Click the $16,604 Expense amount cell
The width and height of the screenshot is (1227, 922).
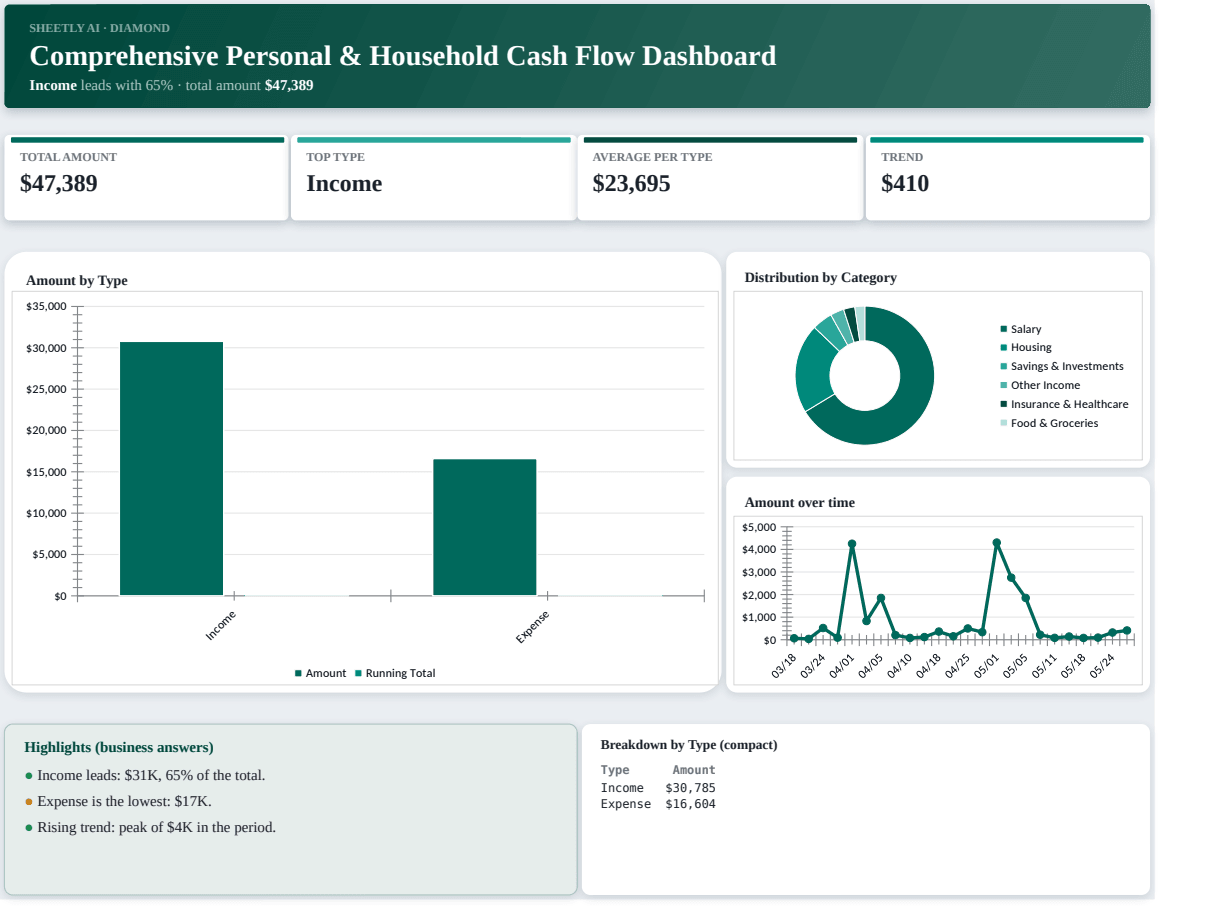point(690,804)
